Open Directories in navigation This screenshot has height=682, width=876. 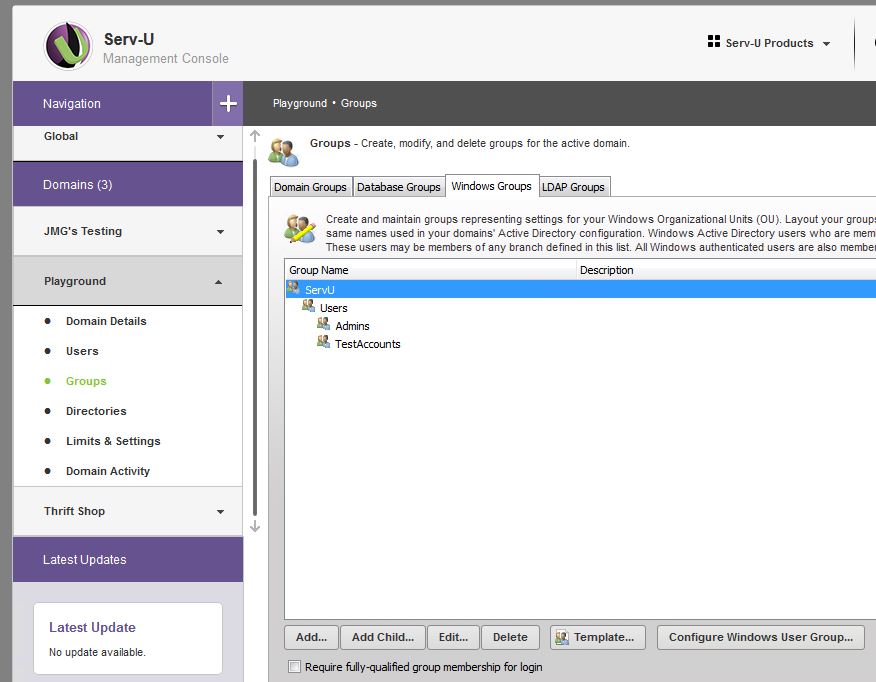click(96, 411)
